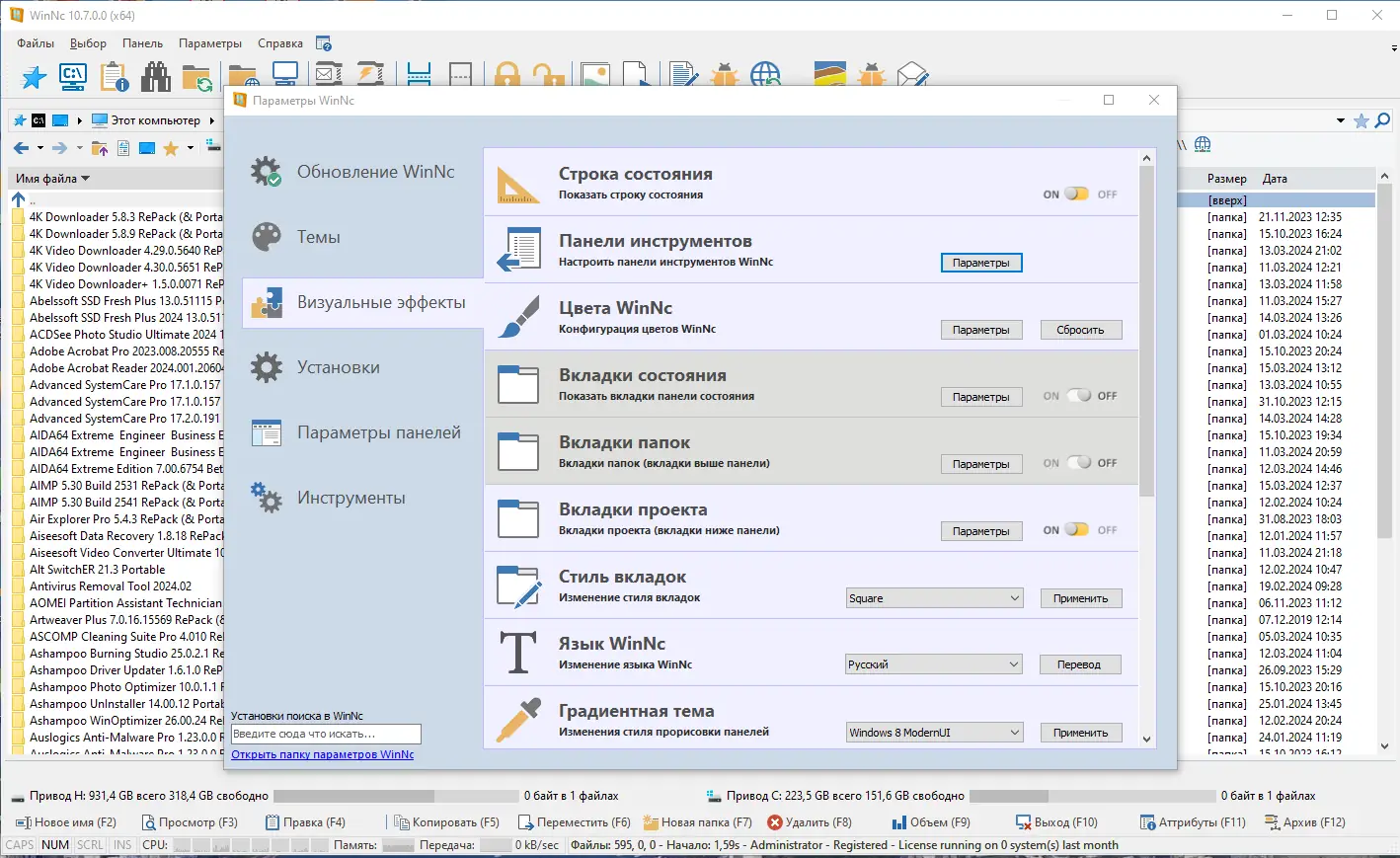The height and width of the screenshot is (858, 1400).
Task: Click the settings search input field
Action: tap(326, 734)
